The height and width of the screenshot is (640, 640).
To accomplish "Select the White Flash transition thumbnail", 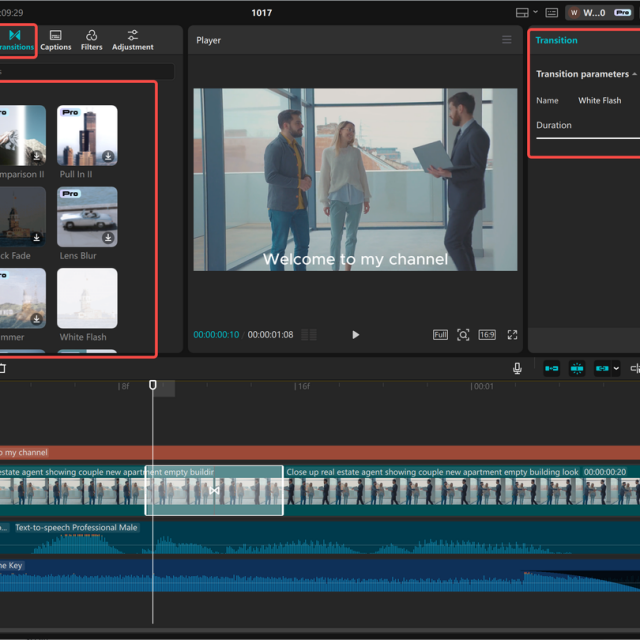I will pos(87,298).
